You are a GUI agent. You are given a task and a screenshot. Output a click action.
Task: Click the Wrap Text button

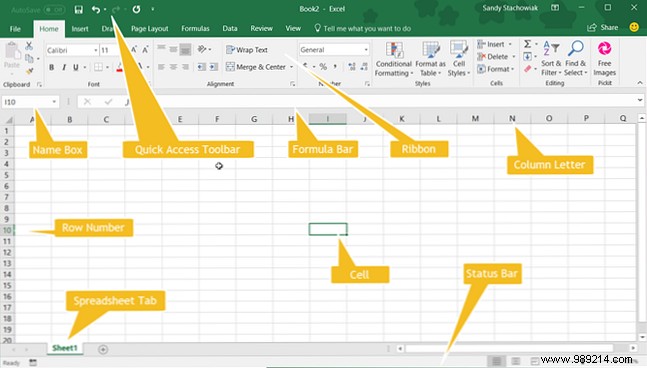(x=247, y=50)
